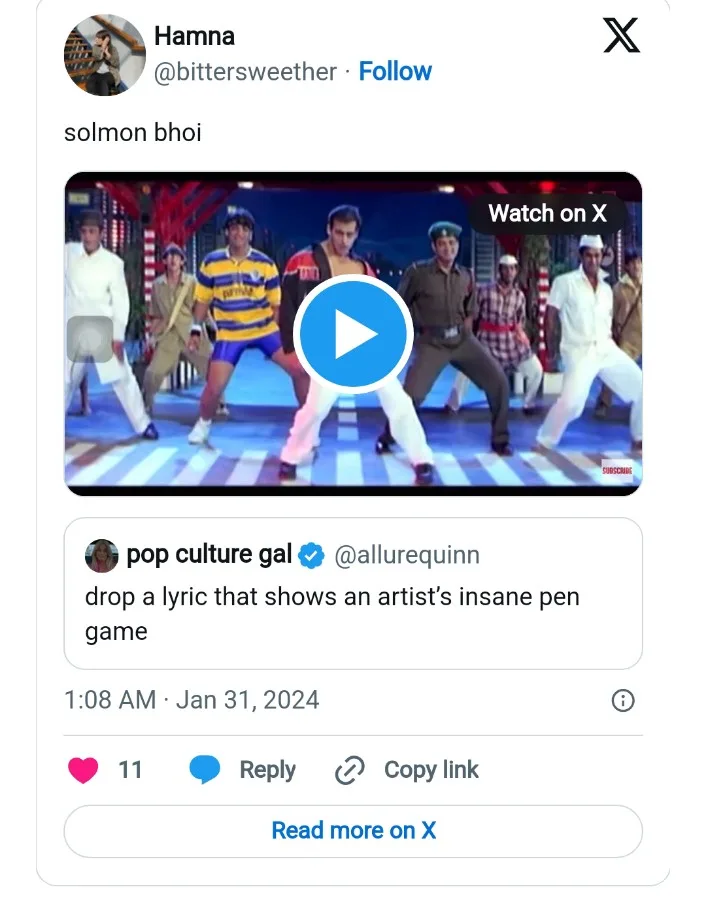
Task: Click the blue reply speech bubble icon
Action: (x=205, y=770)
